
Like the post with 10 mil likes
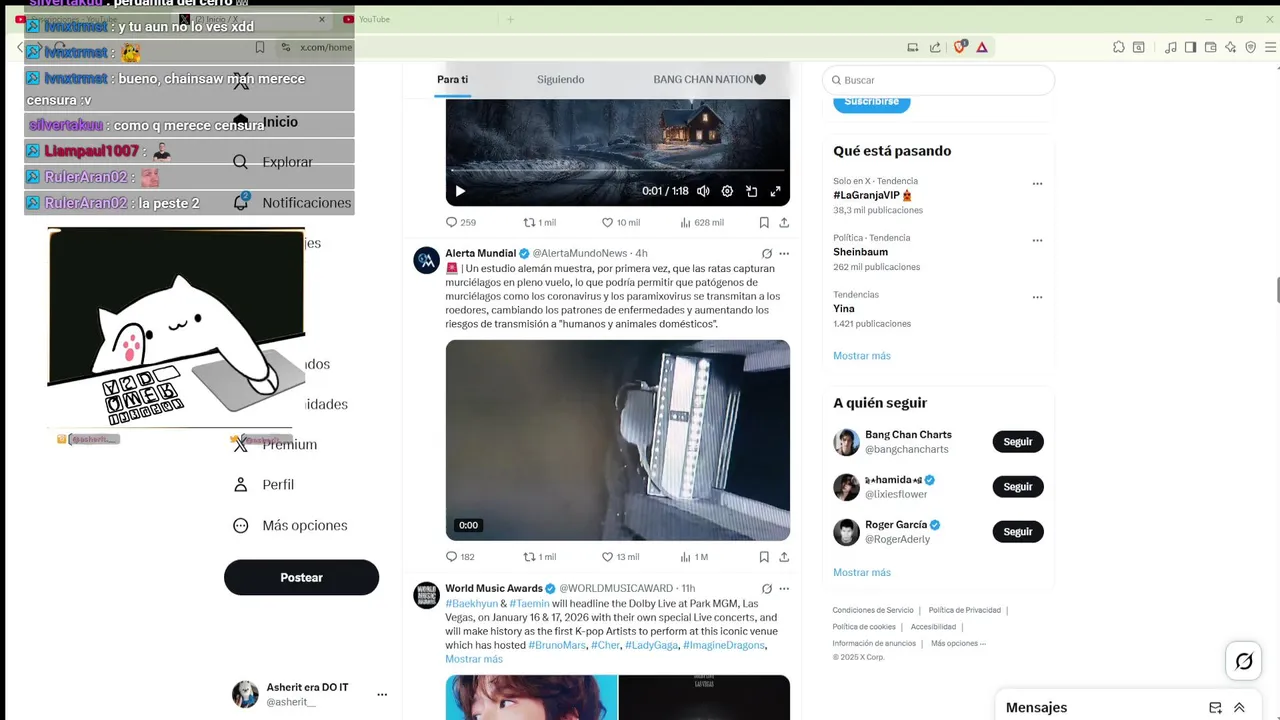click(x=620, y=222)
